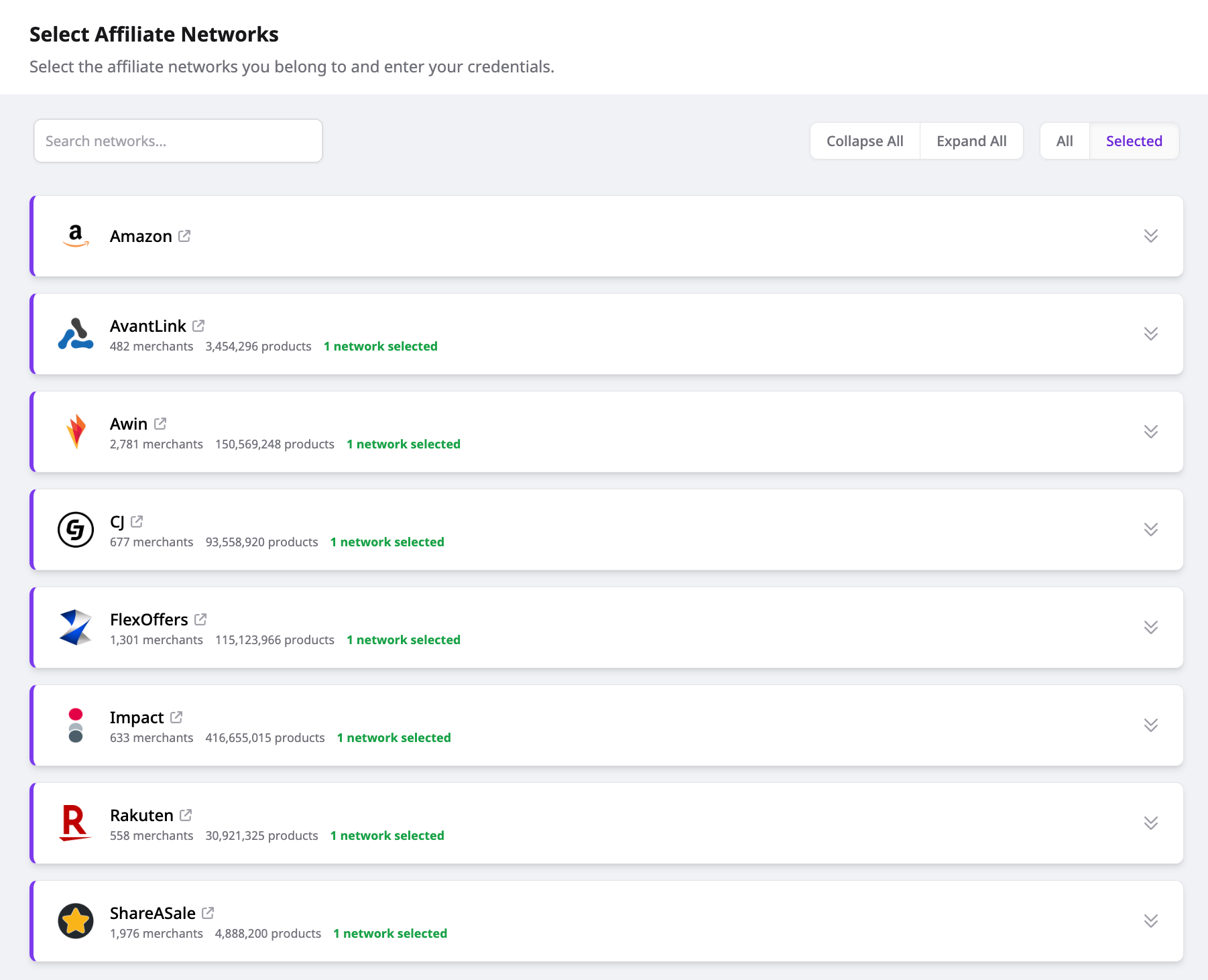
Task: Click '1,301 merchants' under FlexOffers
Action: (x=156, y=640)
